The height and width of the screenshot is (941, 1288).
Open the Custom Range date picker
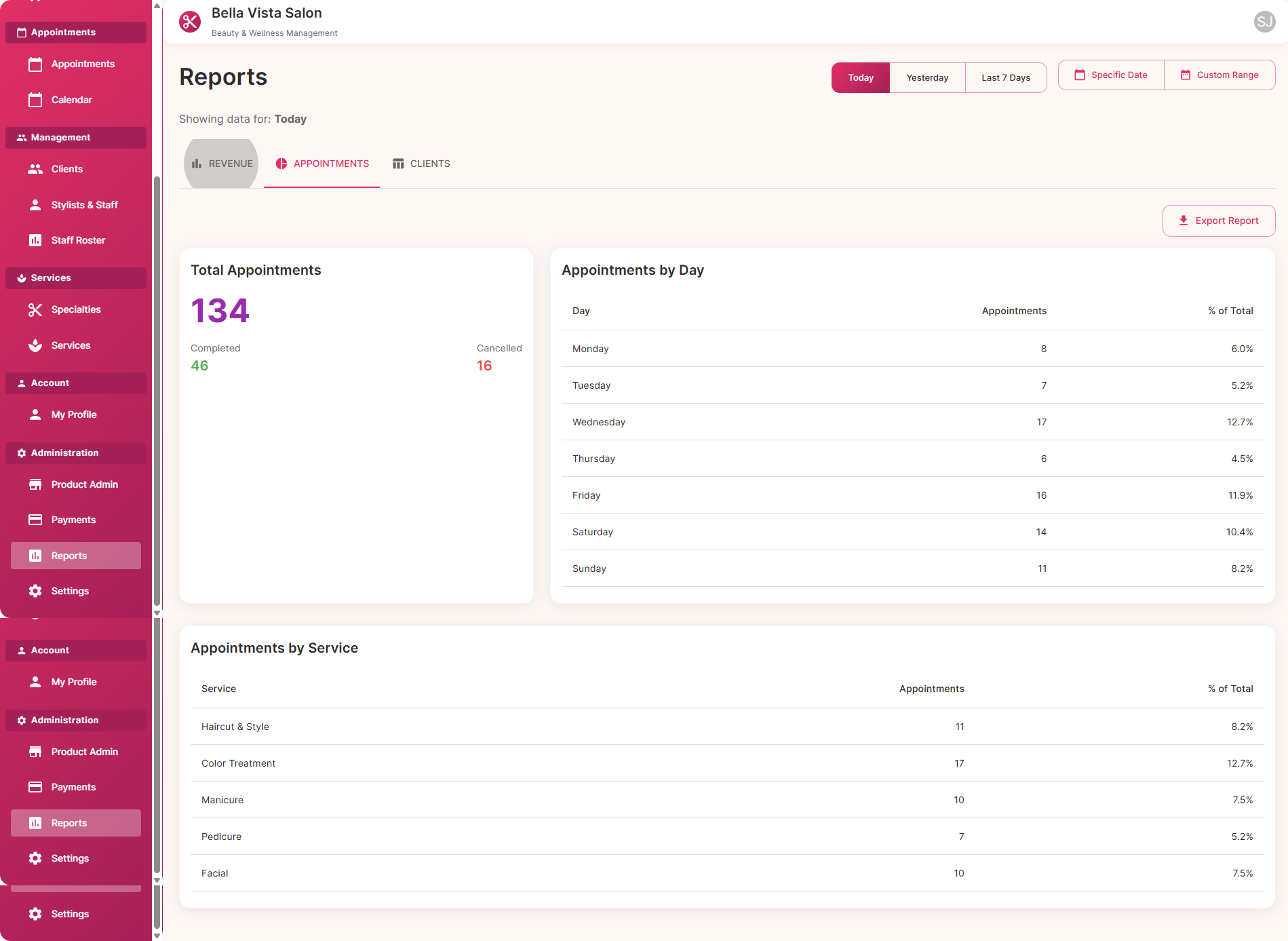[1219, 75]
